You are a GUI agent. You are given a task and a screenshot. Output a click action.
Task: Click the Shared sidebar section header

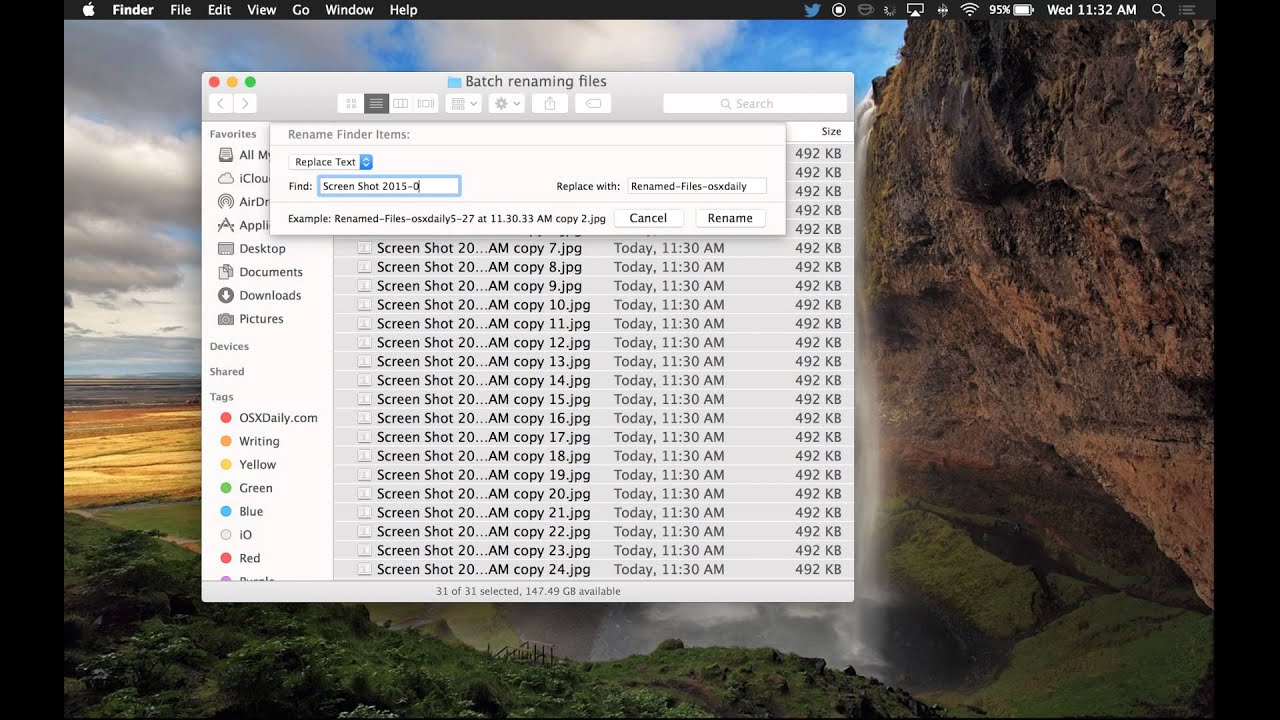(x=227, y=372)
